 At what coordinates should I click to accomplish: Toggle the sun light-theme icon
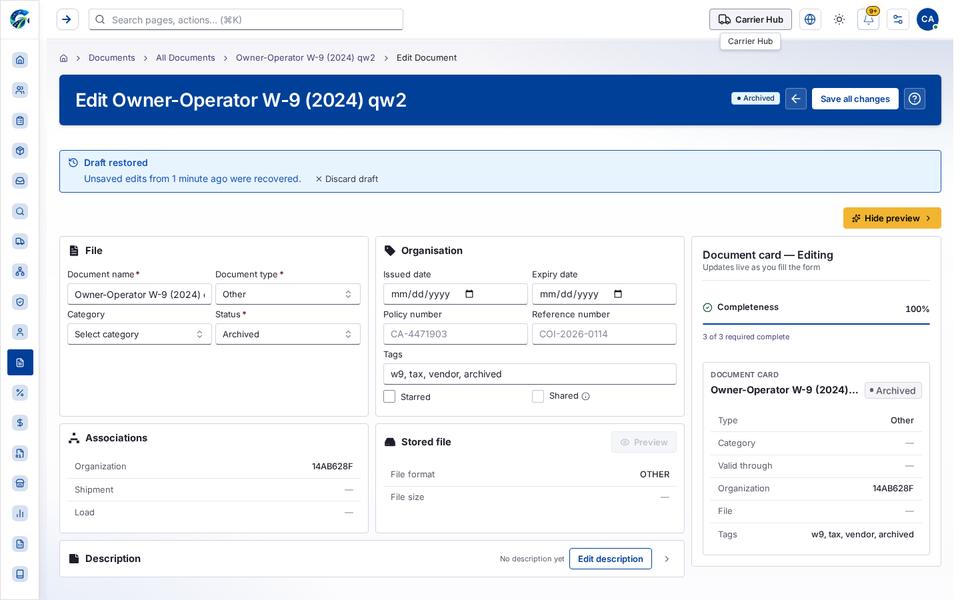click(839, 20)
